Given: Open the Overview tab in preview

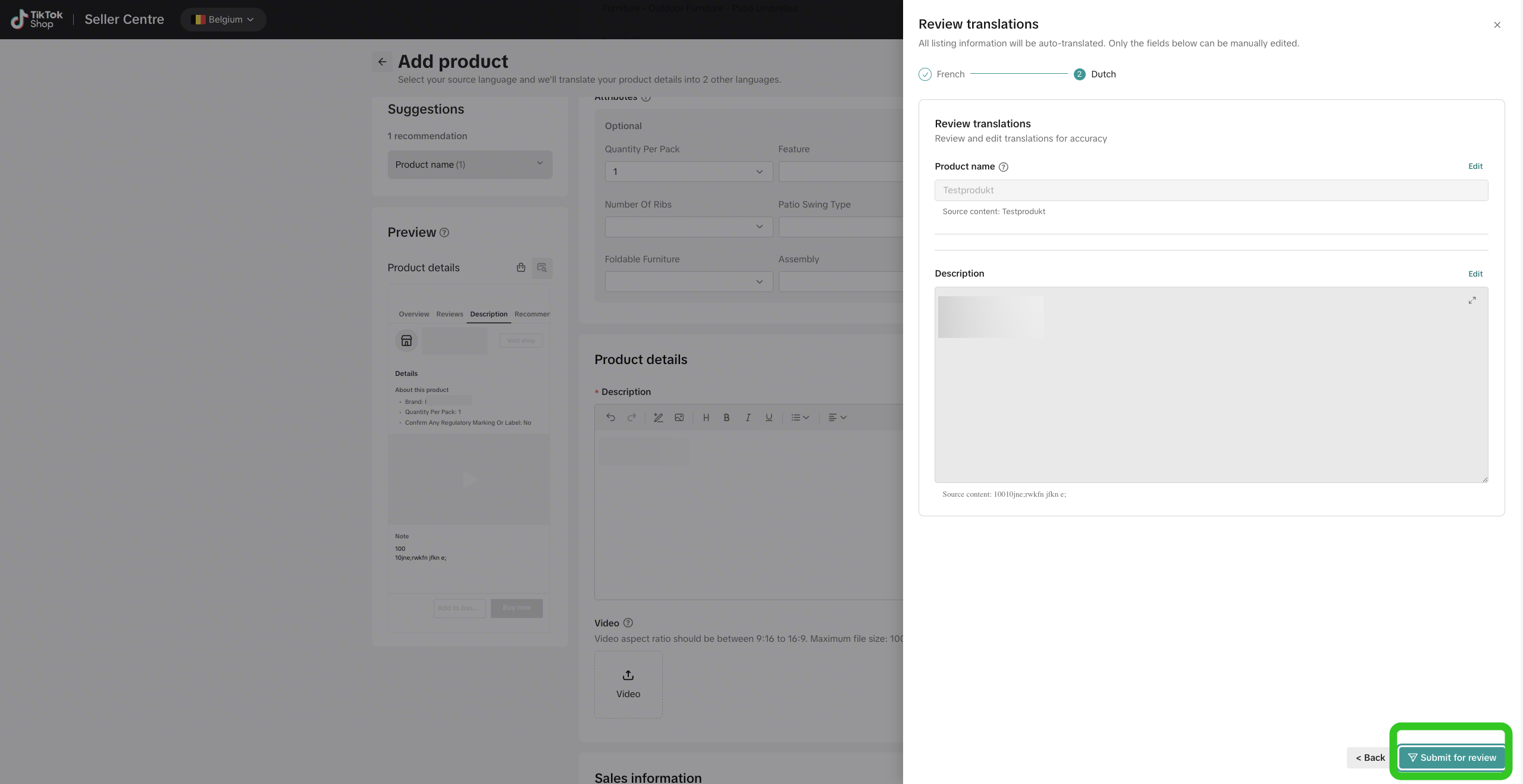Looking at the screenshot, I should pos(413,314).
